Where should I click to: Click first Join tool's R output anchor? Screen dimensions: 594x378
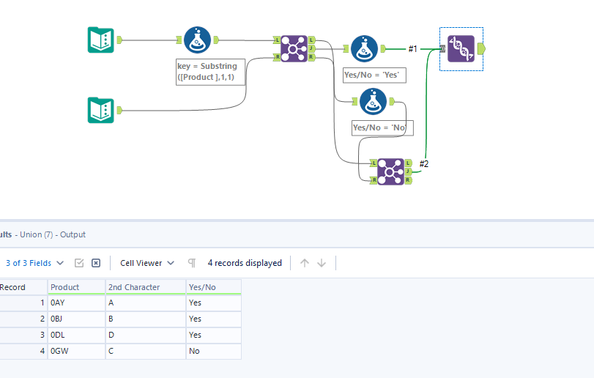coord(311,57)
